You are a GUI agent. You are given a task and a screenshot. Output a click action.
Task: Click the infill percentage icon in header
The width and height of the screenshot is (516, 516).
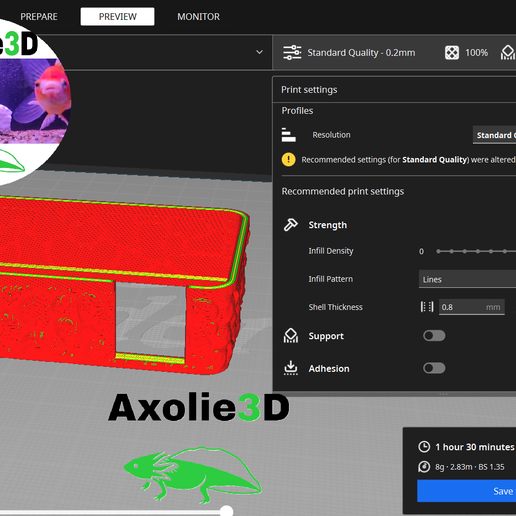pyautogui.click(x=452, y=53)
